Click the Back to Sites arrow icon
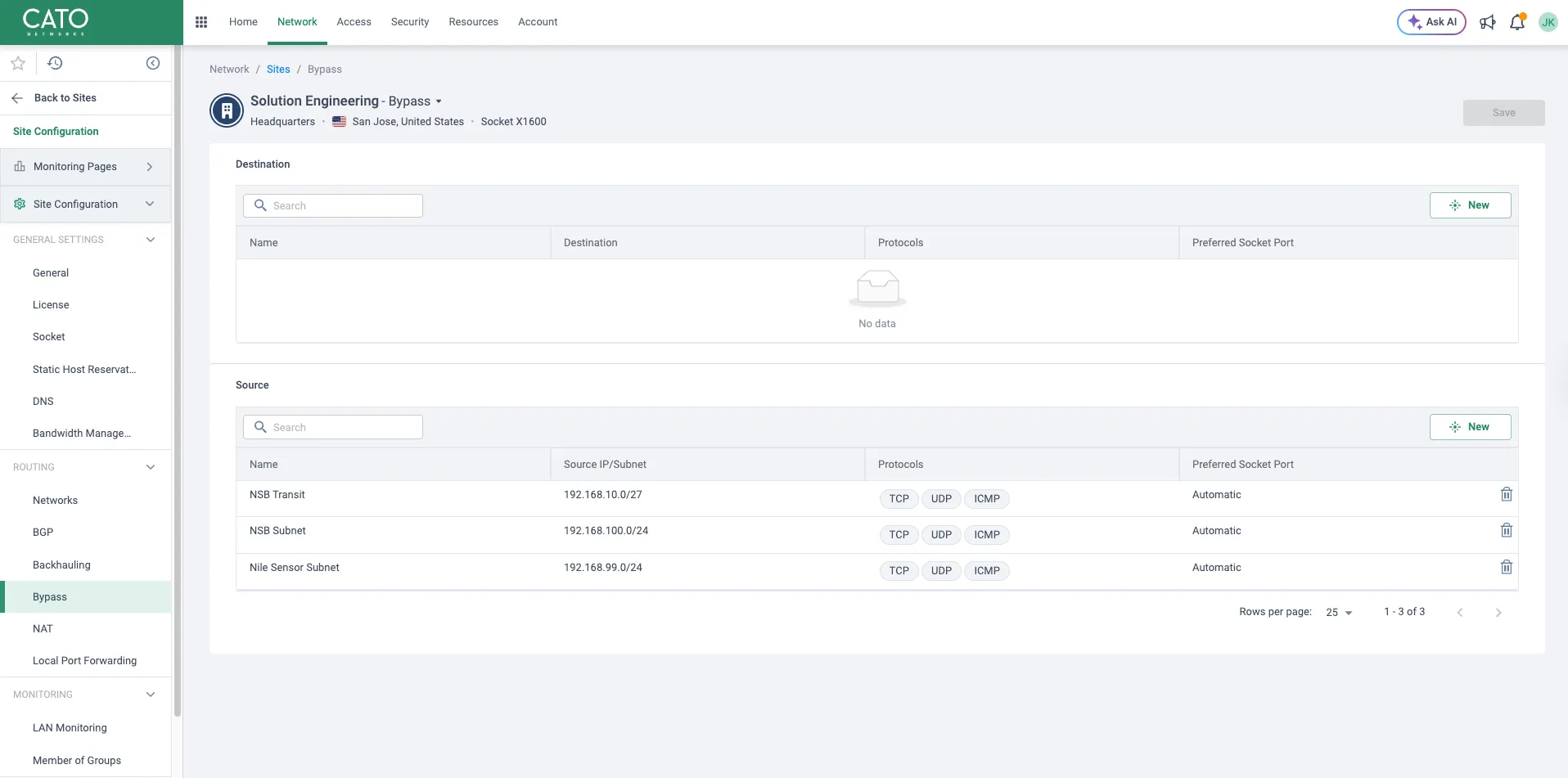This screenshot has height=778, width=1568. tap(17, 98)
